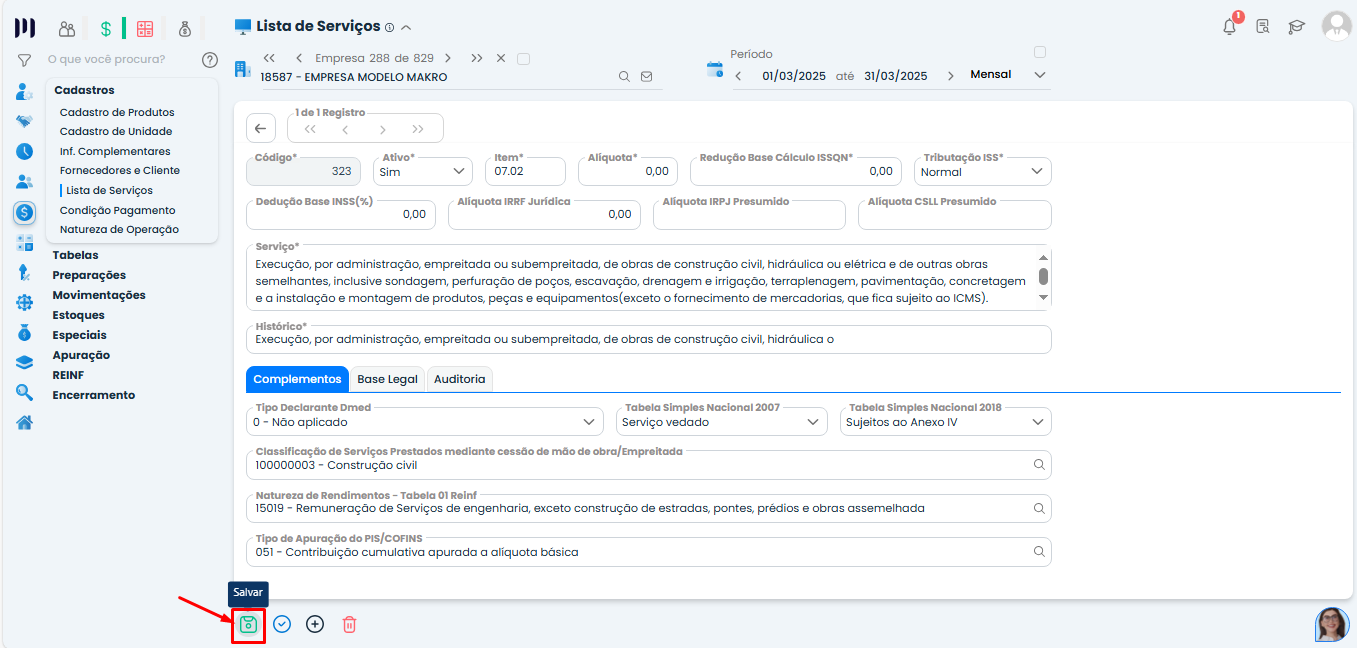Image resolution: width=1357 pixels, height=648 pixels.
Task: Toggle the checkbox next to Empresa navigation
Action: [x=523, y=58]
